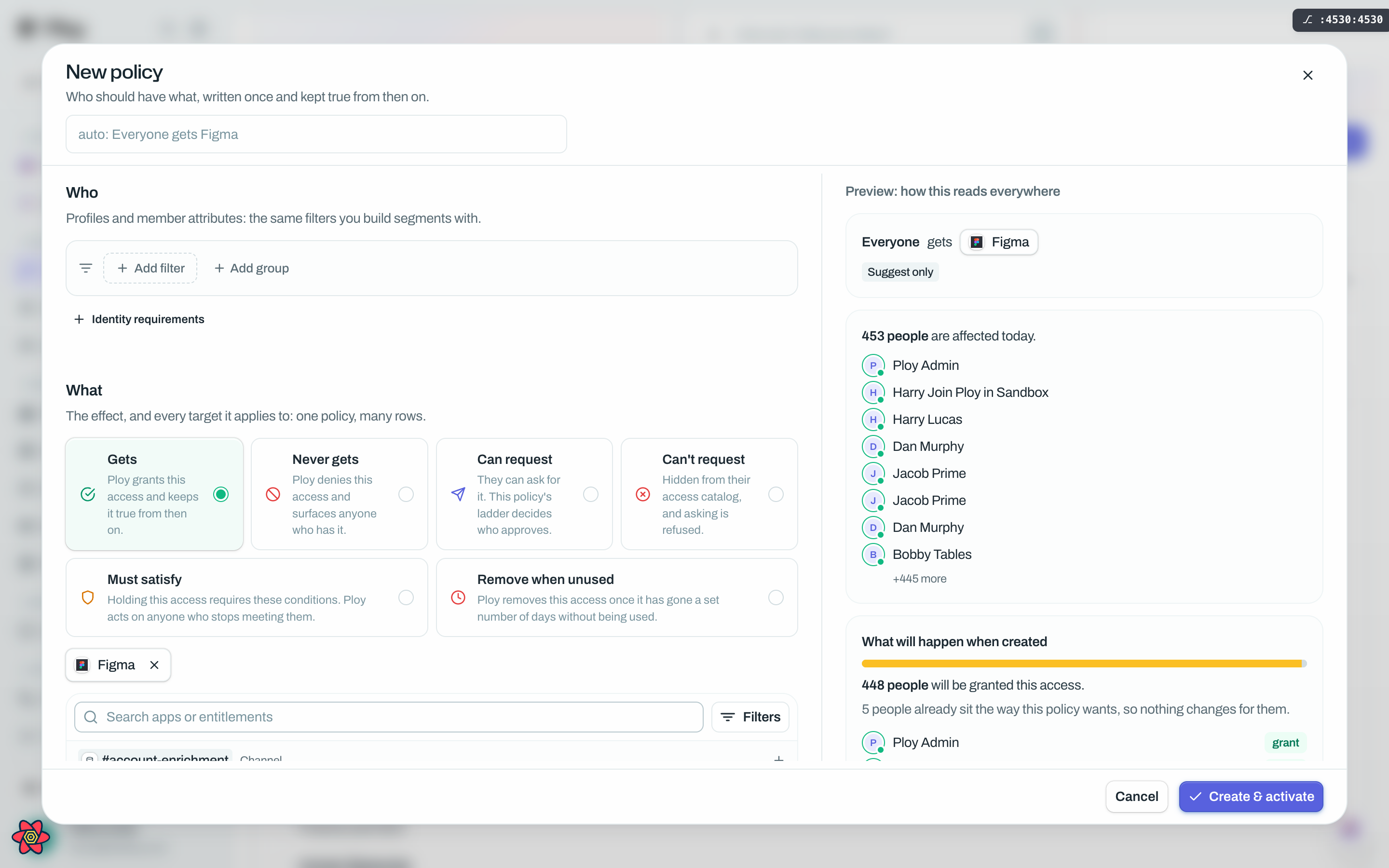Select the Gets radio button

tap(221, 494)
